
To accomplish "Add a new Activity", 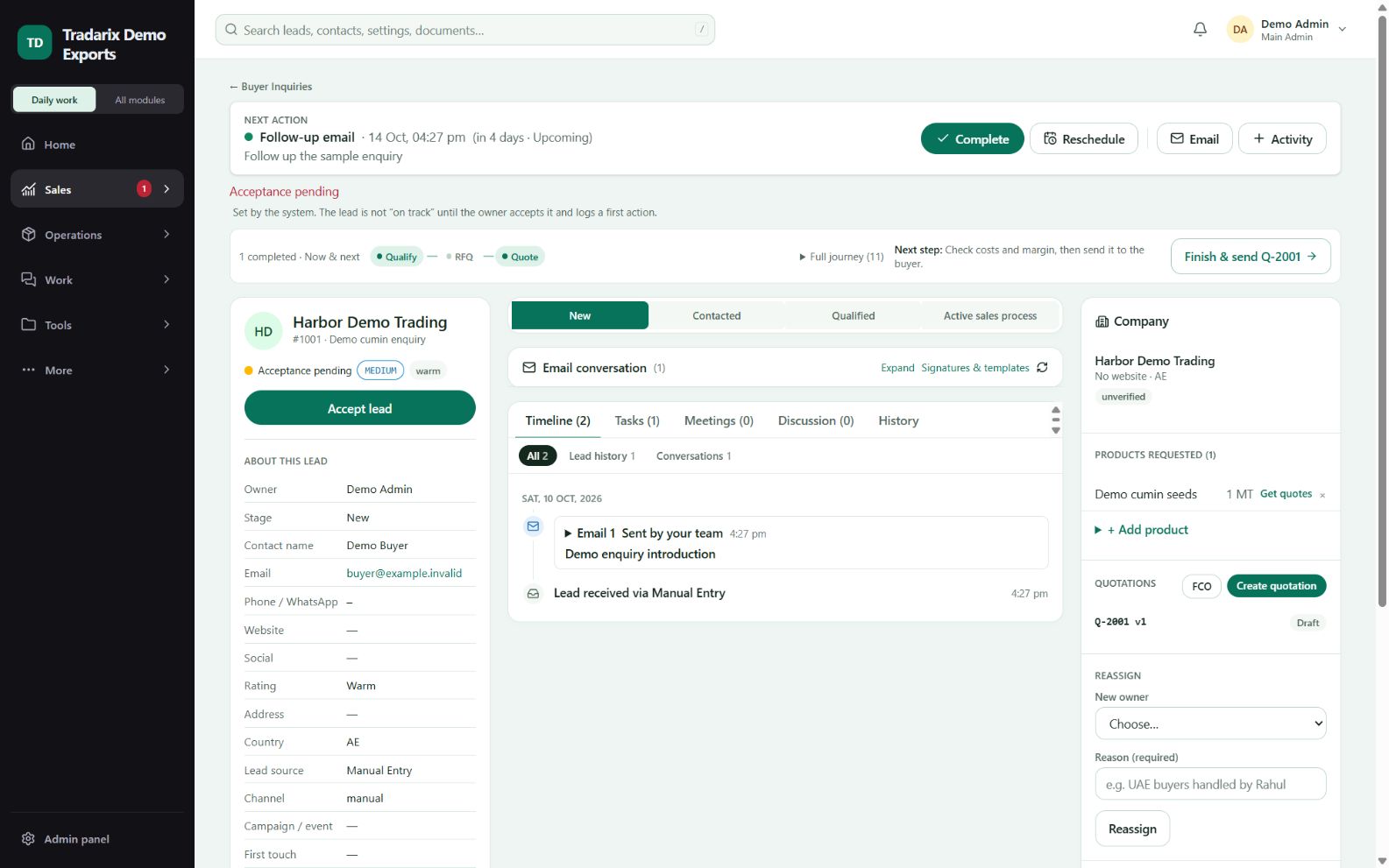I will pos(1282,138).
